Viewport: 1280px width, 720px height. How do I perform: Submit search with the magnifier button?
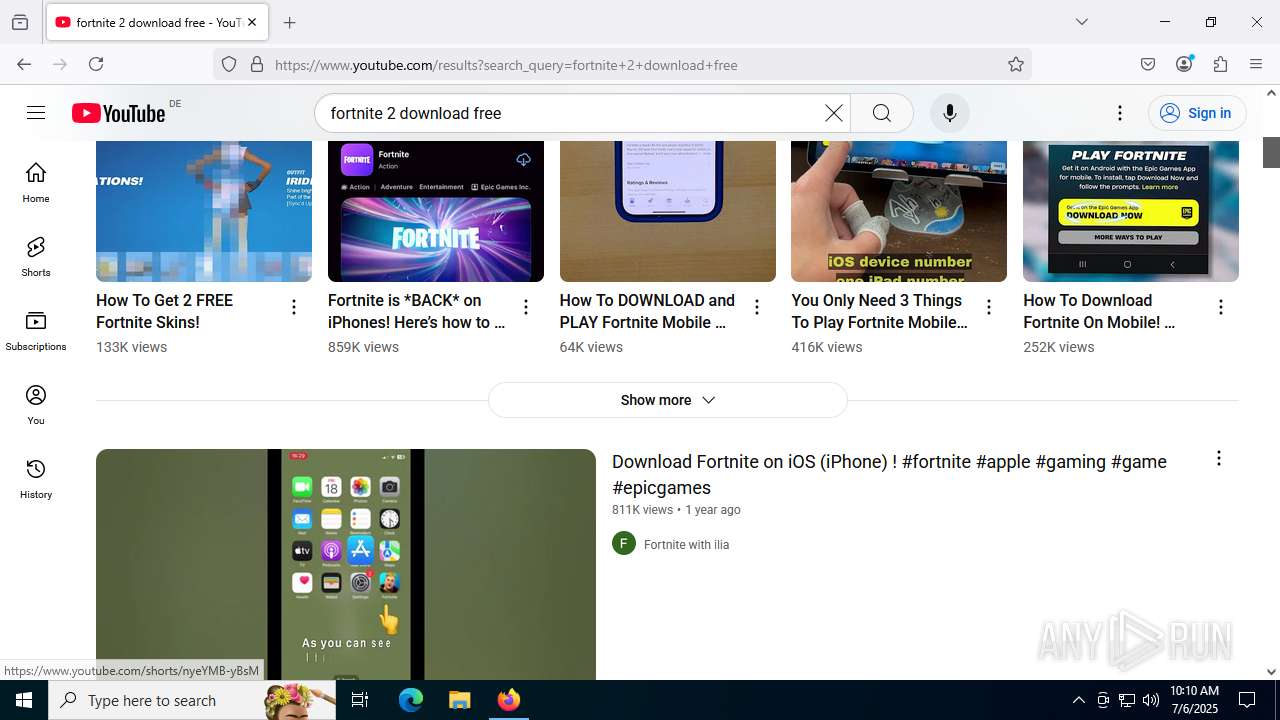[881, 113]
